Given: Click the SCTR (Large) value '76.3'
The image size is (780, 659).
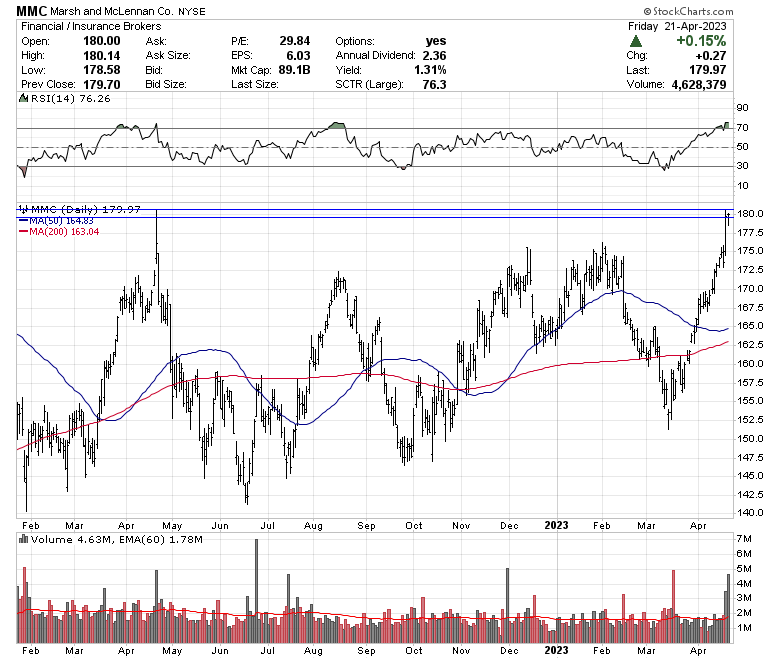Looking at the screenshot, I should [x=434, y=85].
